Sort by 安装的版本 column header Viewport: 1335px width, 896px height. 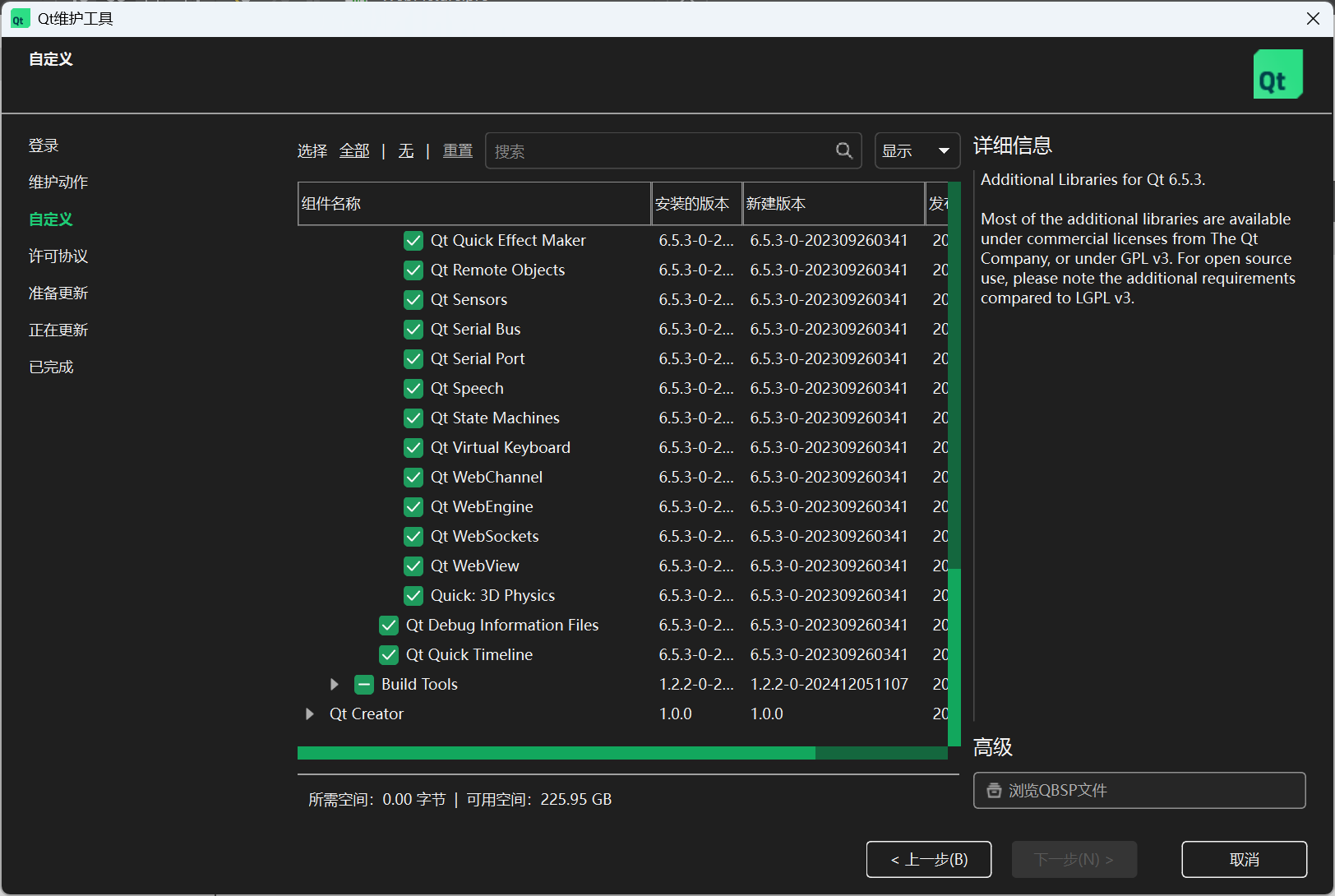click(697, 203)
